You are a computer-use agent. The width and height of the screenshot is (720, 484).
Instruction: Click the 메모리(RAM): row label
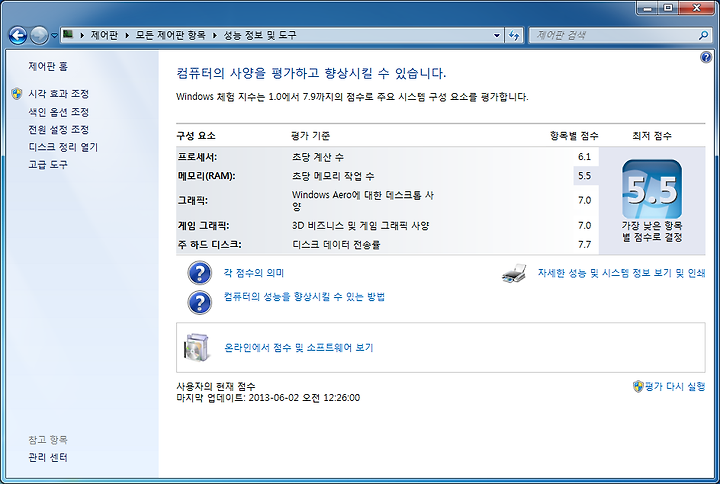(x=206, y=176)
